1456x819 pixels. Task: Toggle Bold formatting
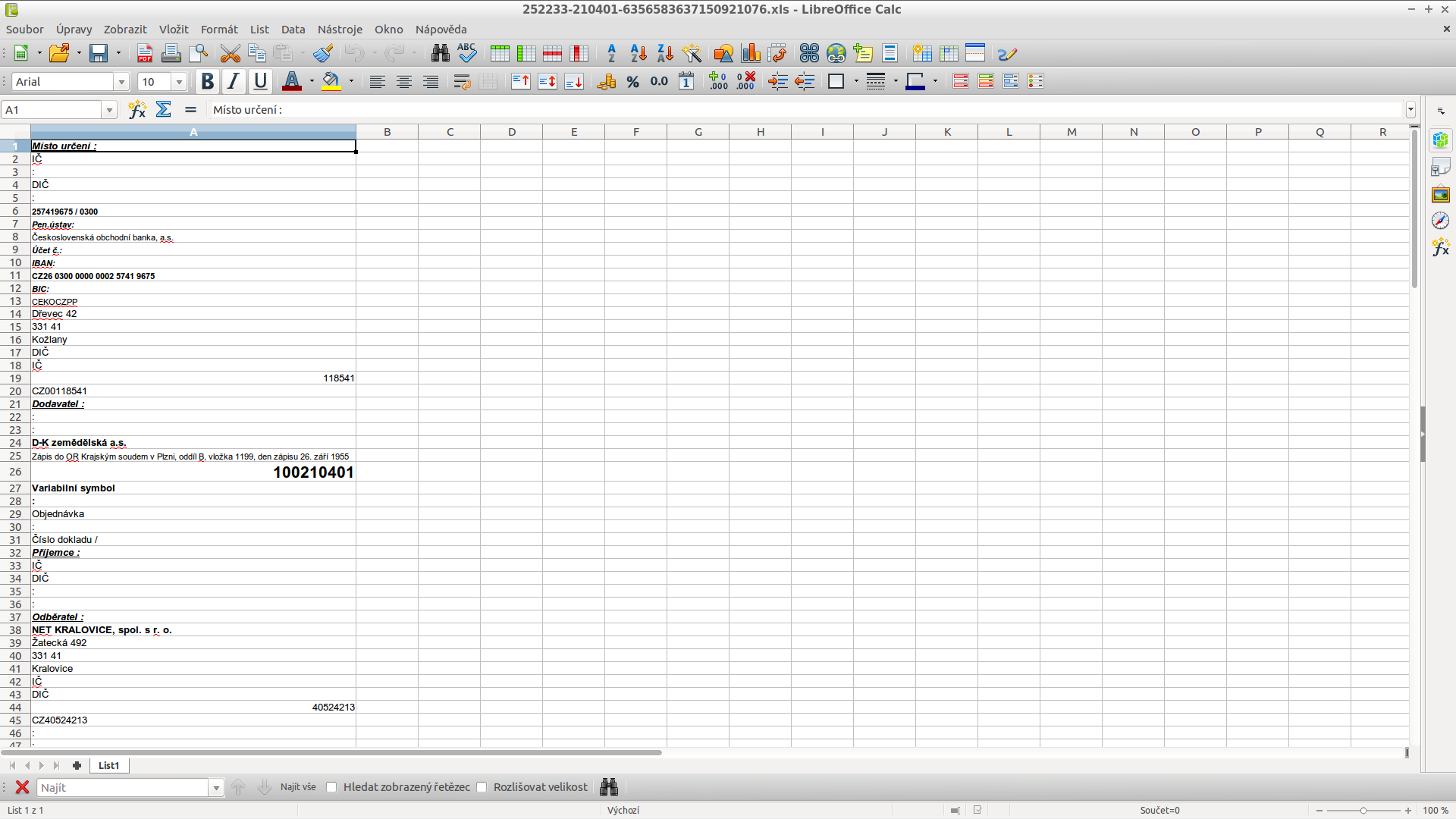[x=207, y=81]
